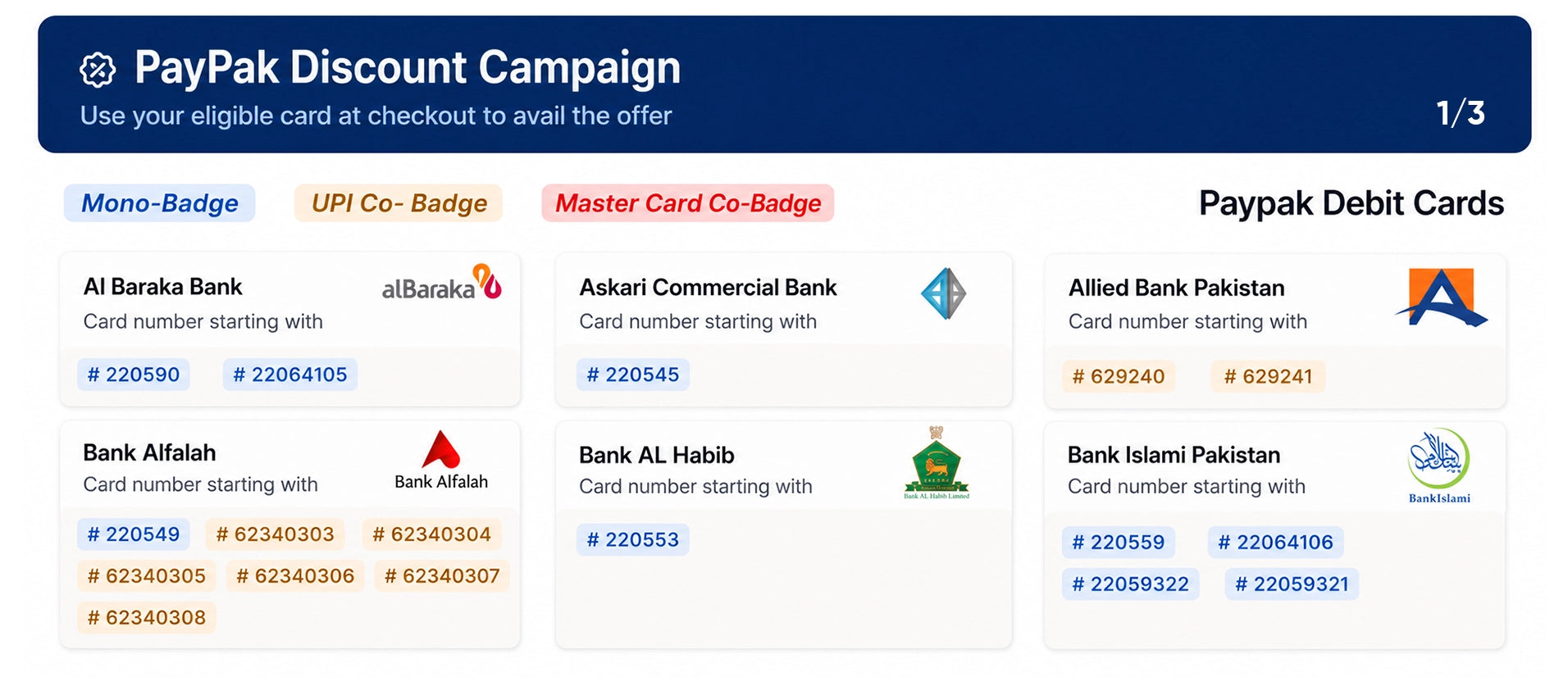
Task: Click Bank Alfalah prefix # 62340308
Action: 147,617
